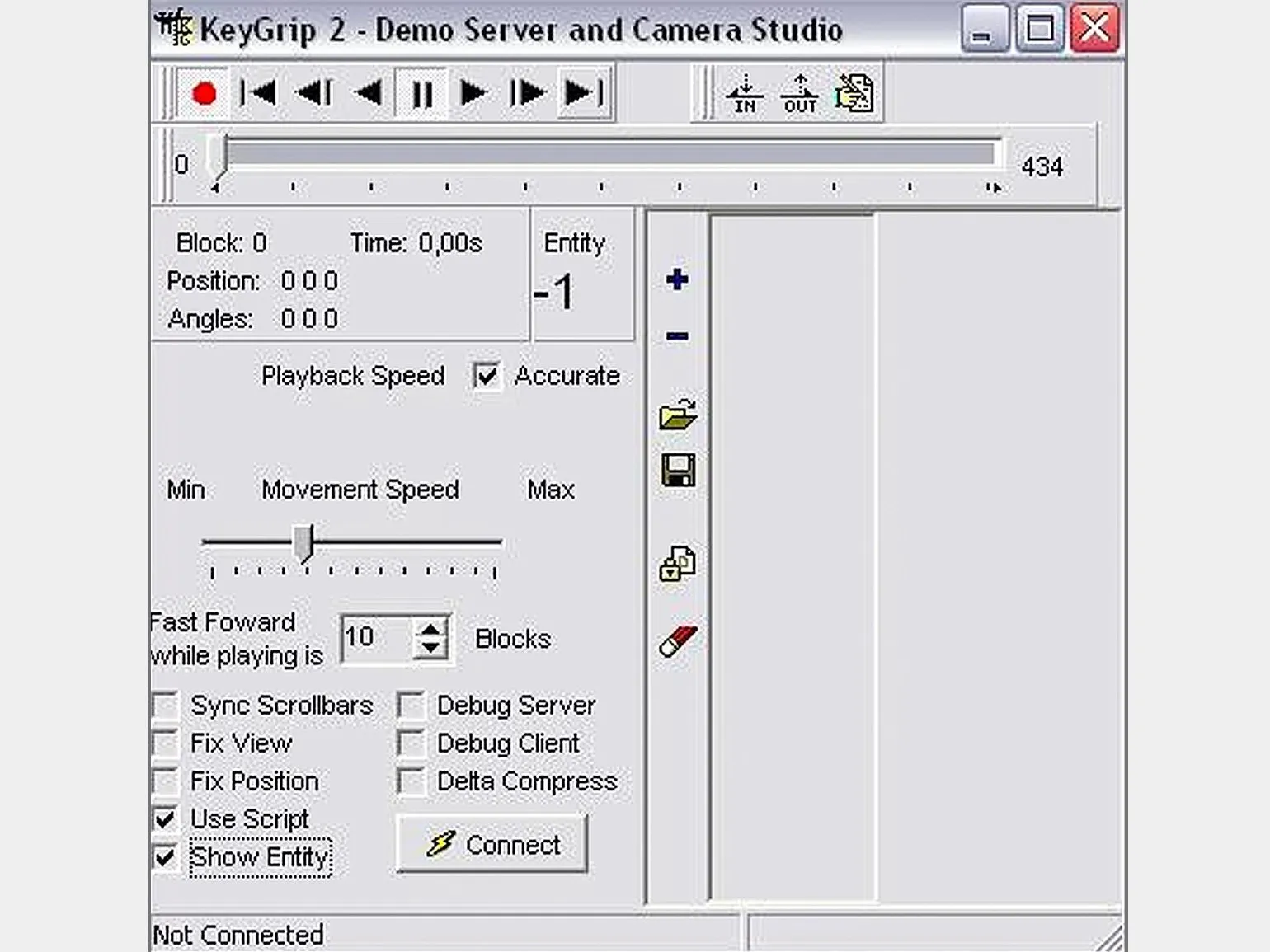Save using the floppy disk icon
This screenshot has height=952, width=1270.
(678, 471)
